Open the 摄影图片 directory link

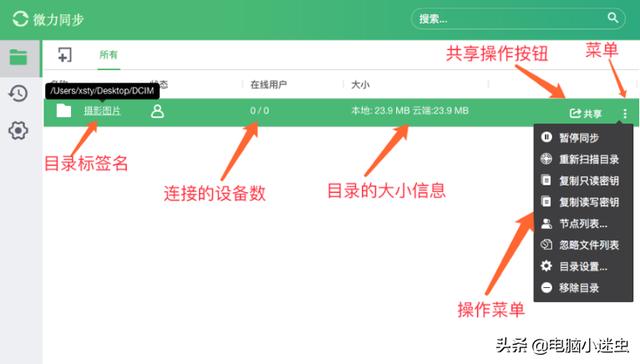[x=102, y=111]
